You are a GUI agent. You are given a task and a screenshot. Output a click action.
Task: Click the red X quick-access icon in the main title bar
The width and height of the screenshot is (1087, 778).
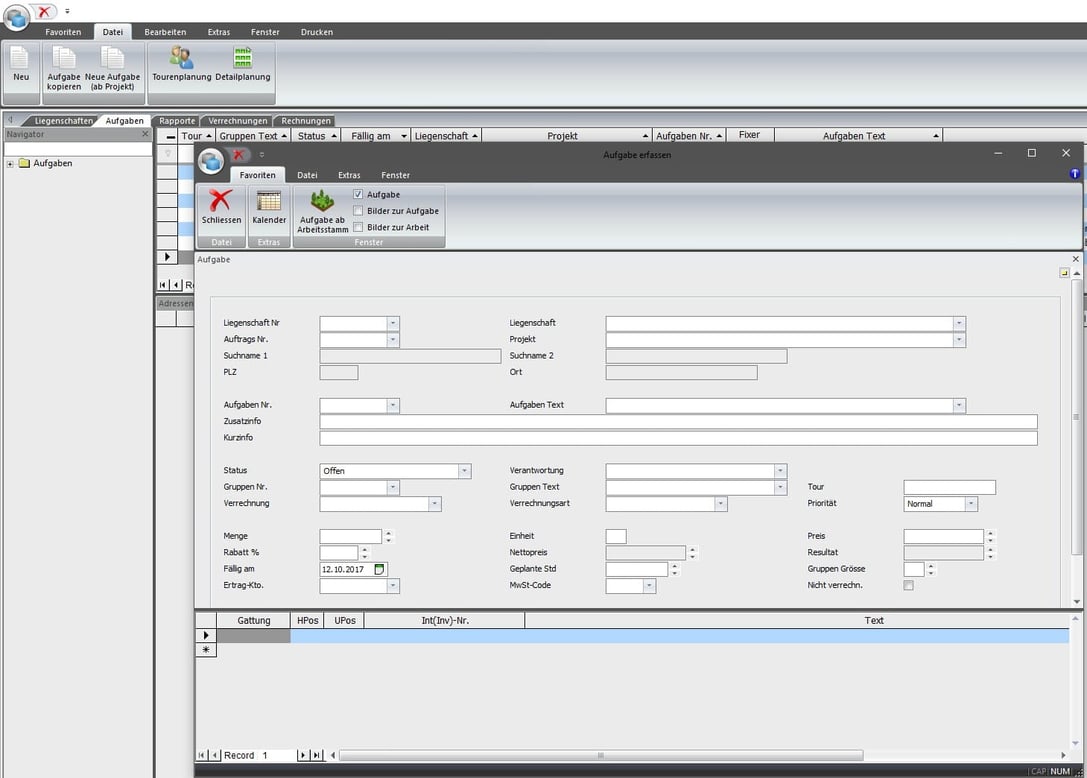click(x=44, y=11)
